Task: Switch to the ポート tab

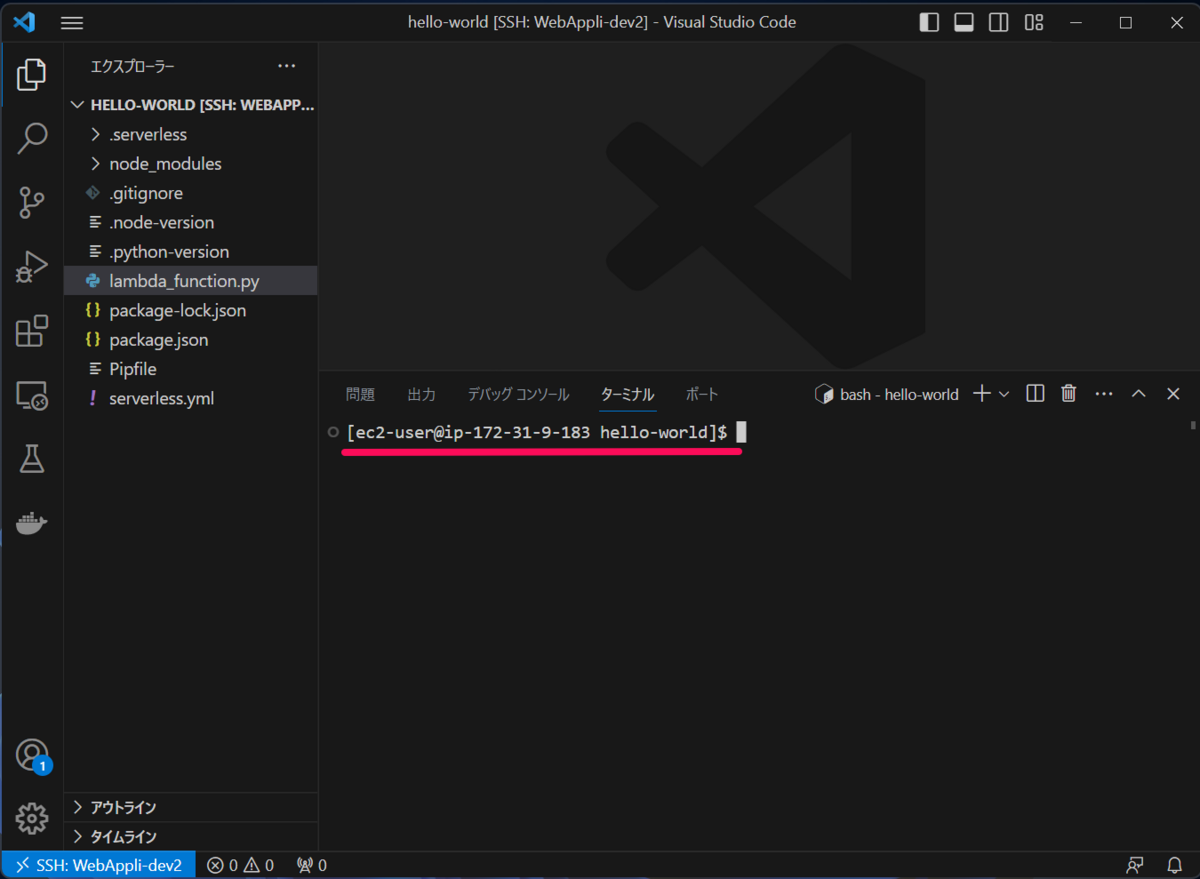Action: 702,395
